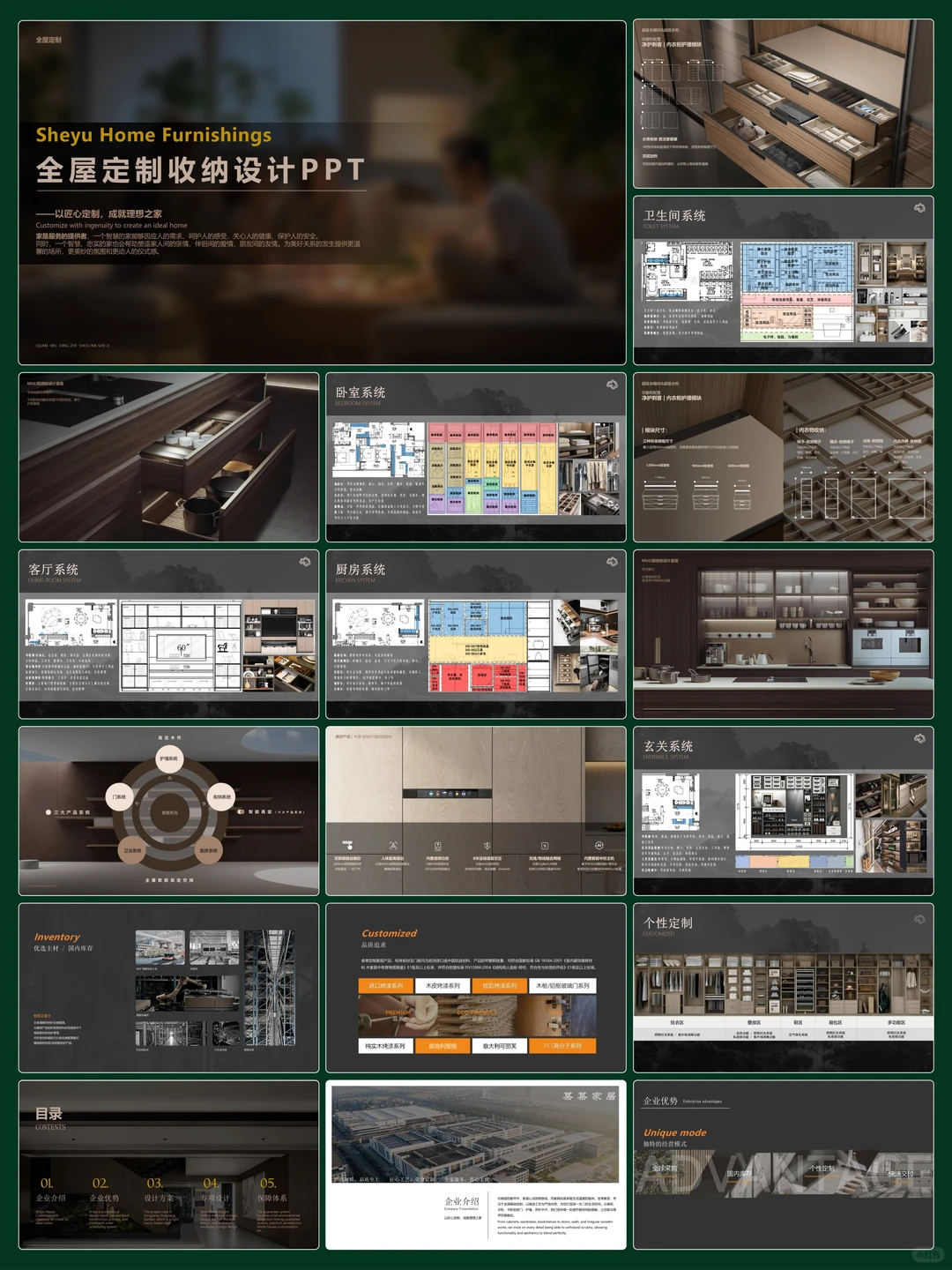Click the 木框/铝框玻璃门系列 label
The height and width of the screenshot is (1270, 952).
[x=562, y=985]
